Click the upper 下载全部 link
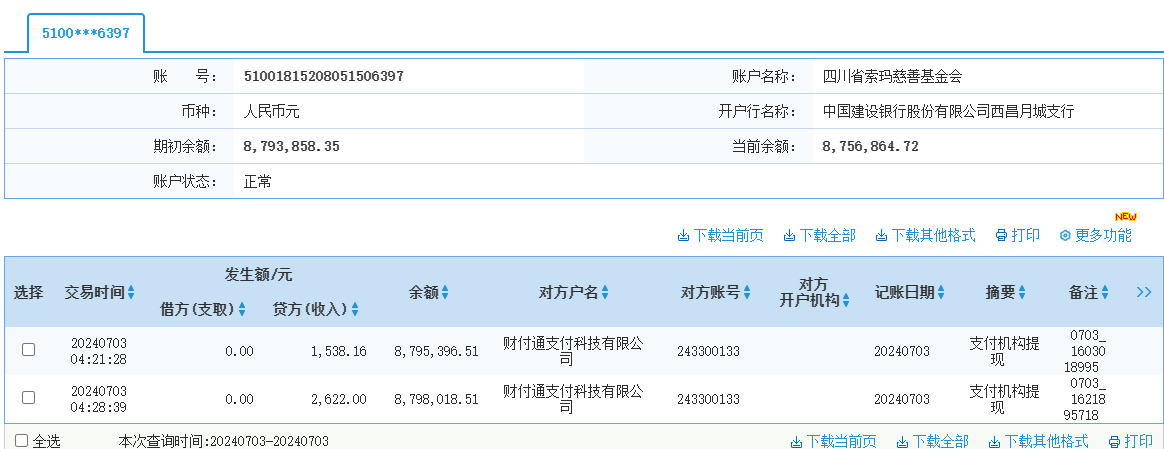The width and height of the screenshot is (1164, 449). coord(827,235)
